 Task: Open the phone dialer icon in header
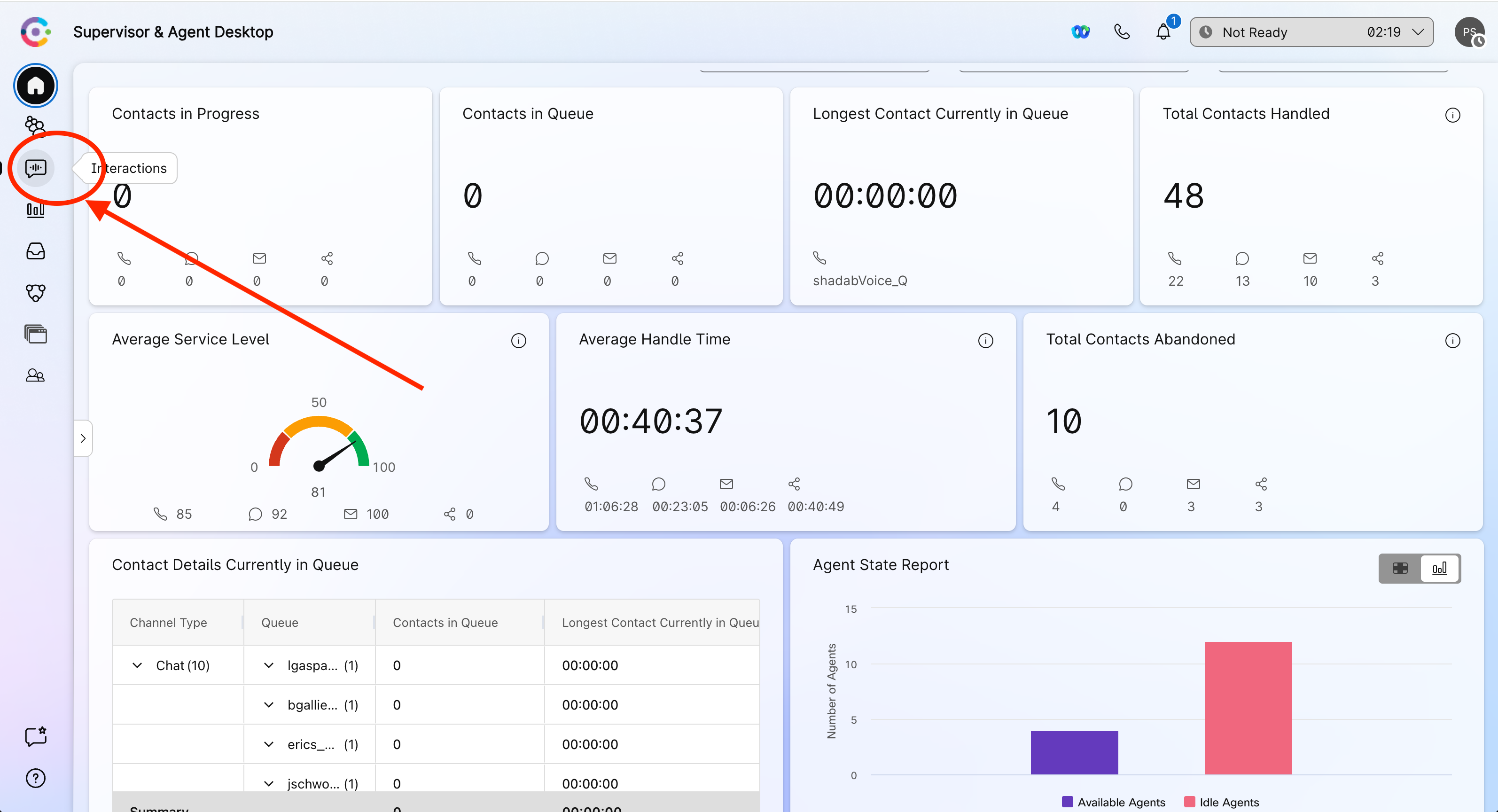(x=1122, y=32)
